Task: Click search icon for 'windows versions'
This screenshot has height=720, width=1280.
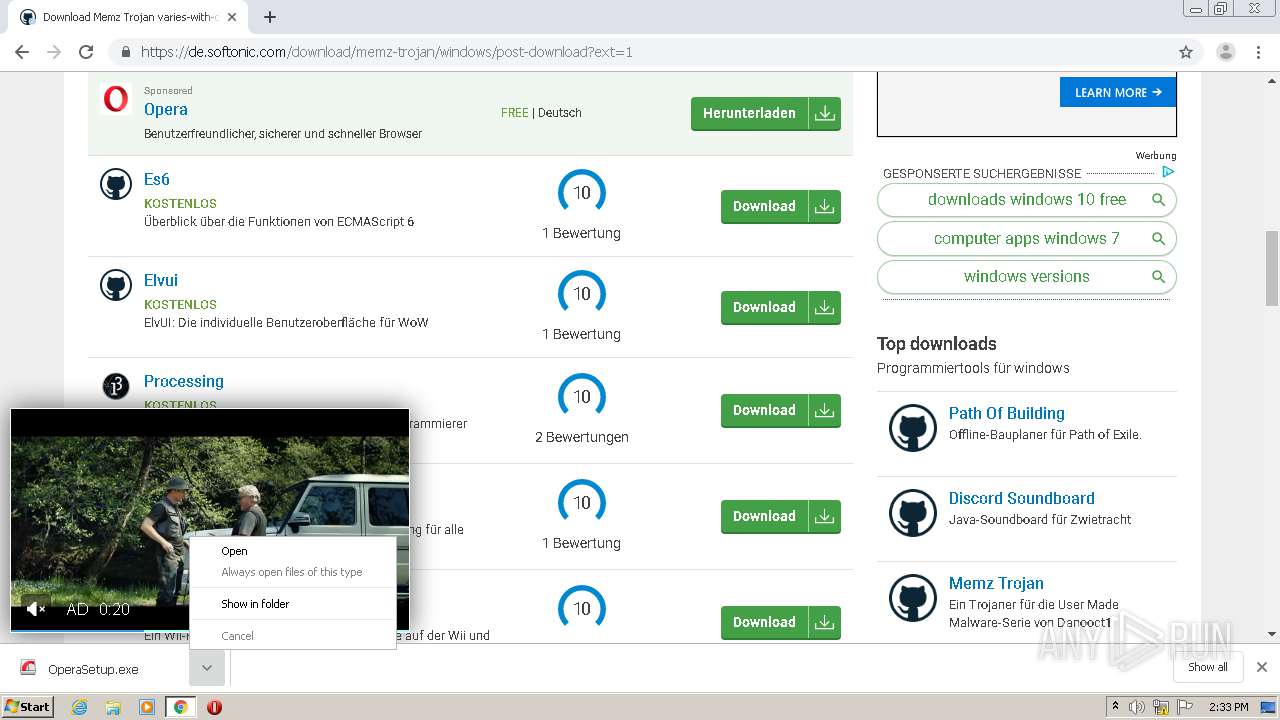Action: tap(1158, 277)
